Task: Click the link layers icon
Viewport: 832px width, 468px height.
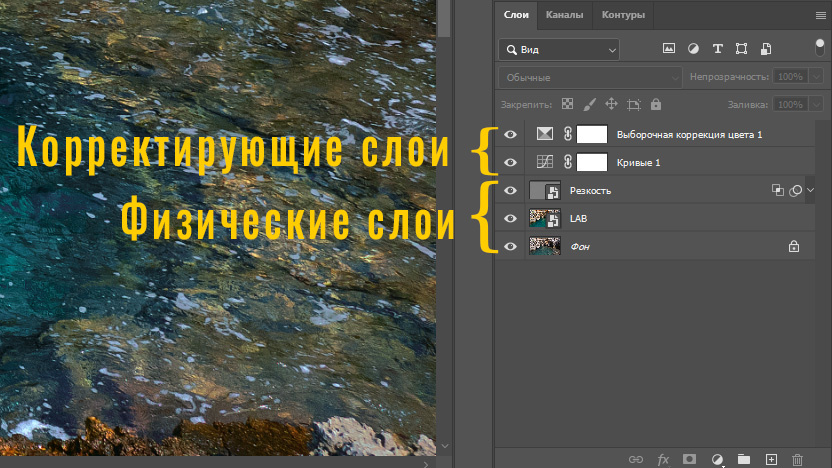Action: tap(636, 460)
